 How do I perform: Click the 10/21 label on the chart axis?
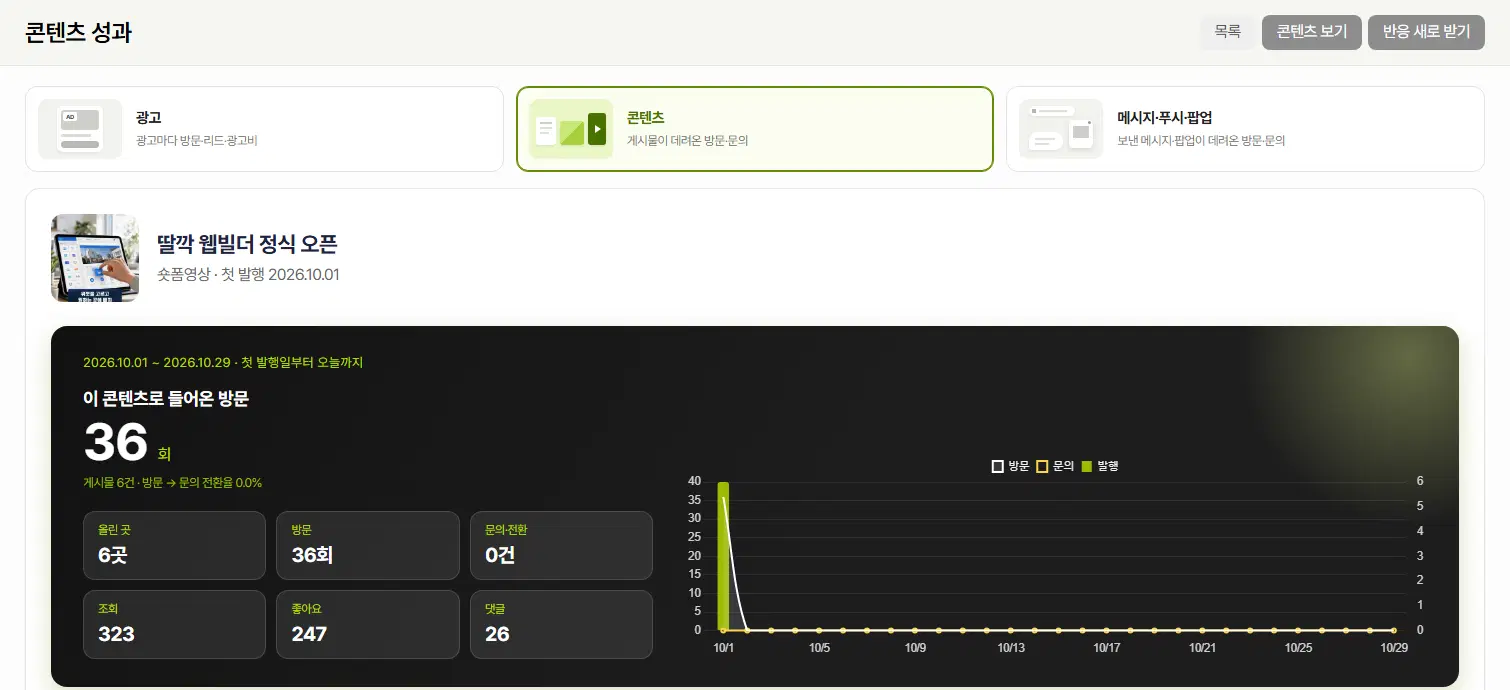pyautogui.click(x=1202, y=648)
